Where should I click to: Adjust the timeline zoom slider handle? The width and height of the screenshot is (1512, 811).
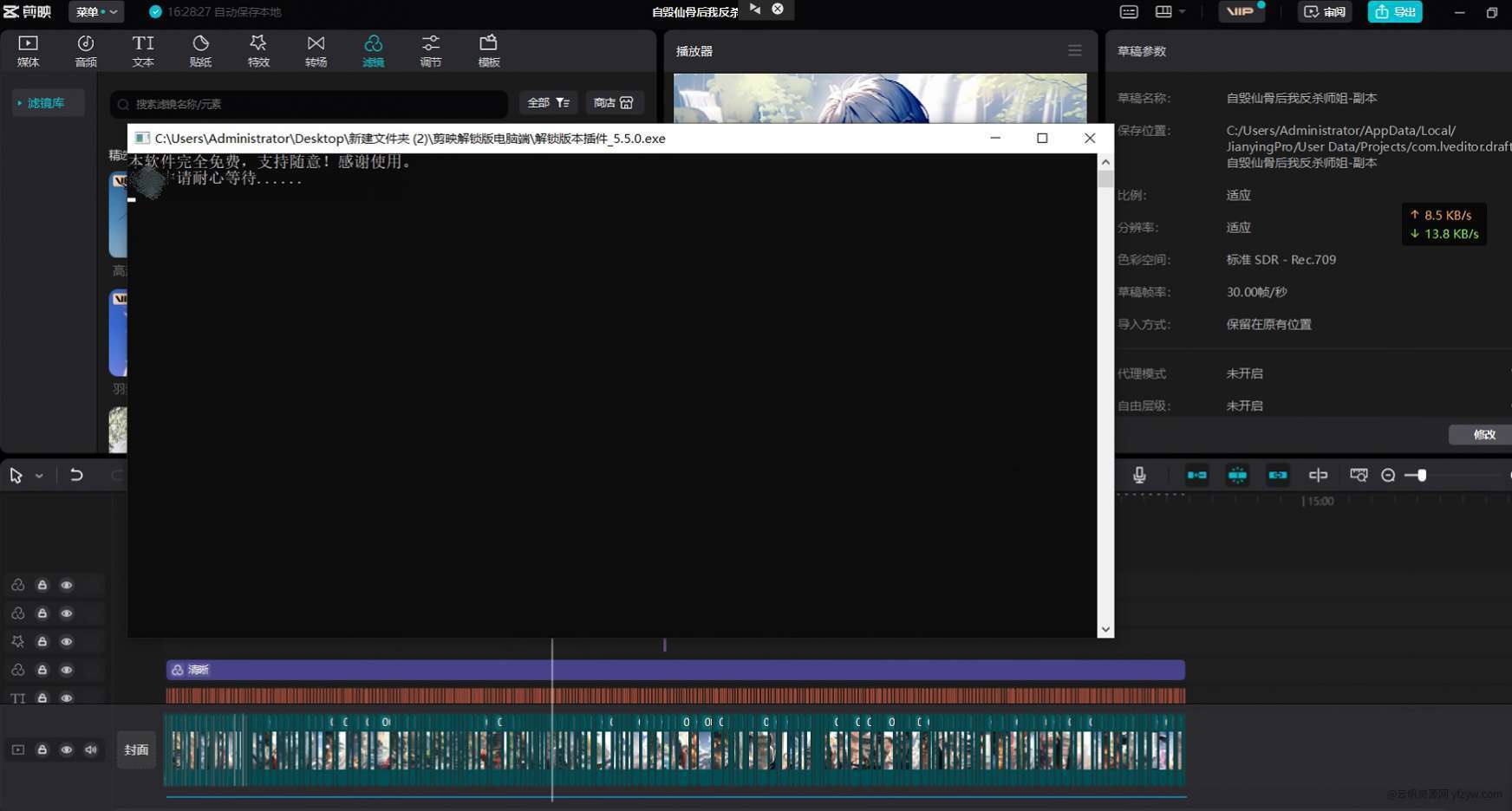1422,475
